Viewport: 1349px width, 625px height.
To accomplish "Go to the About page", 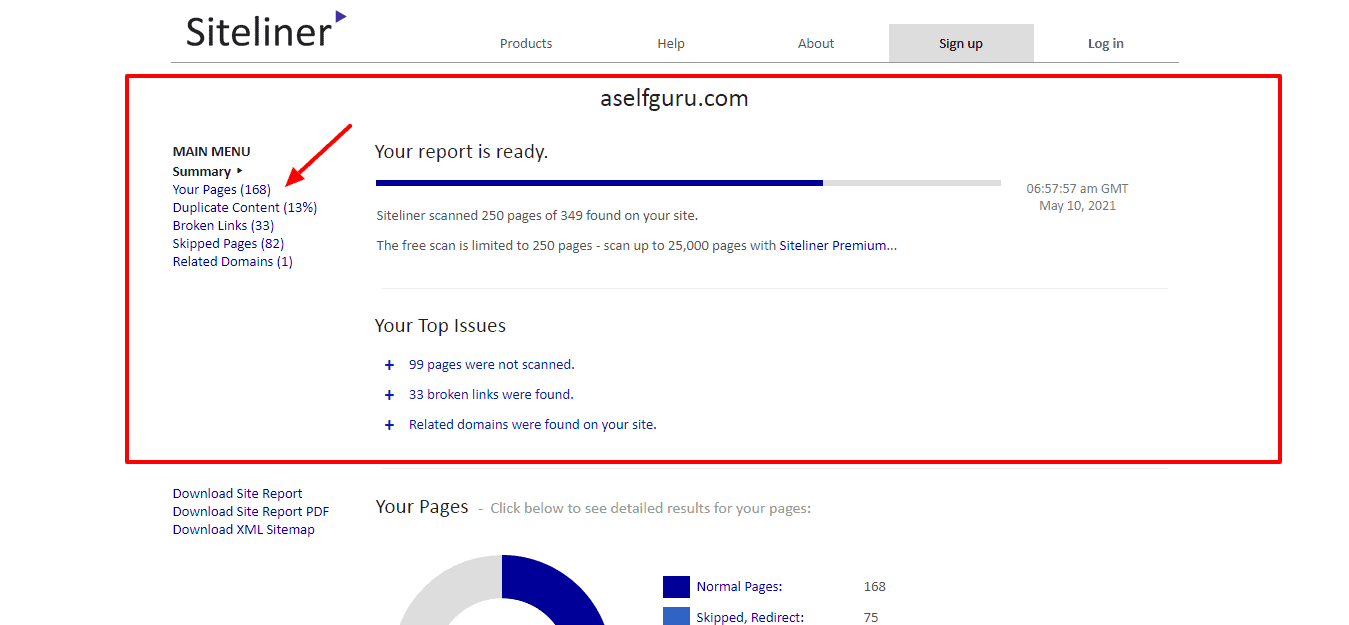I will pos(816,43).
